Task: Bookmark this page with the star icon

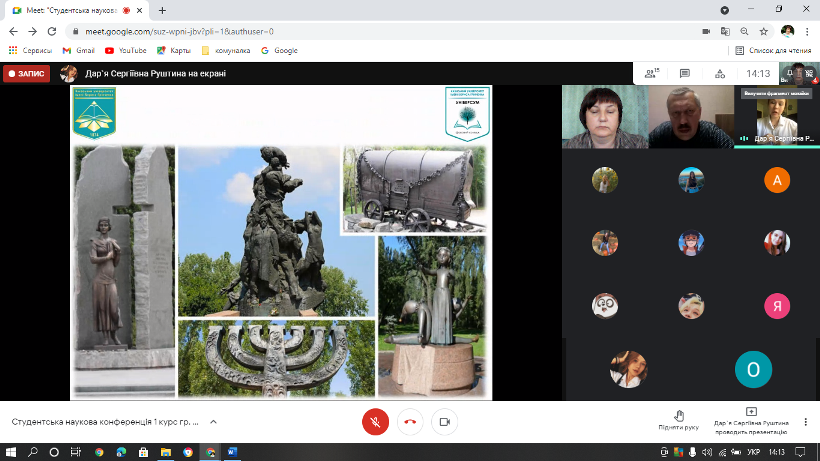Action: click(764, 31)
